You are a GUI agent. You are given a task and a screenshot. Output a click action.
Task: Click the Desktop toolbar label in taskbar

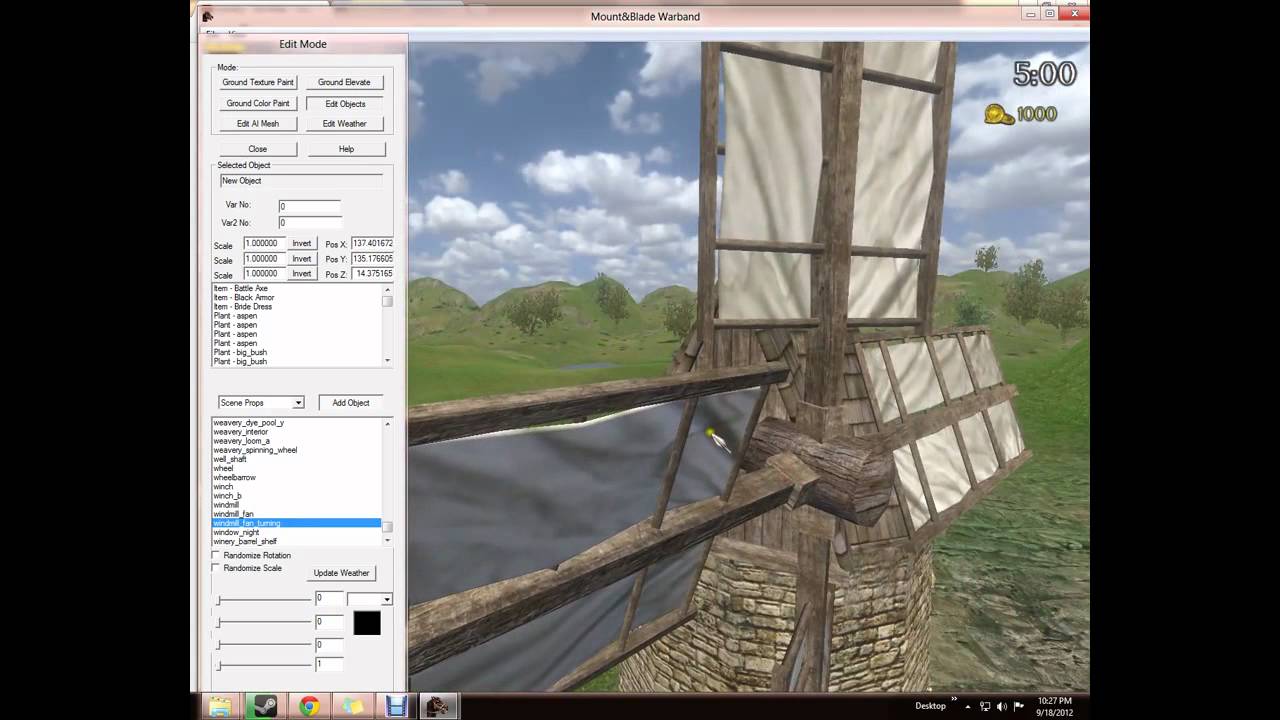tap(930, 706)
